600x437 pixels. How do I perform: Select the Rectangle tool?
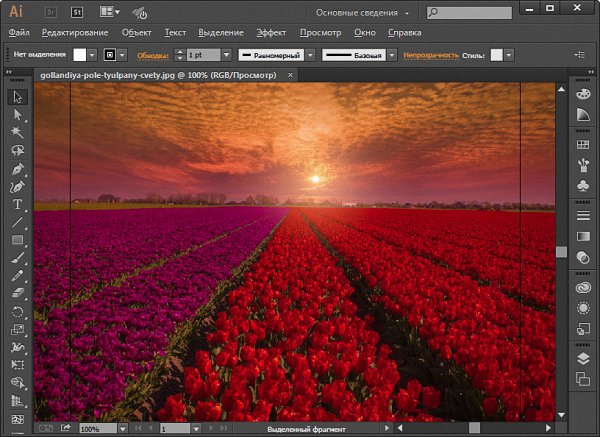(x=17, y=240)
